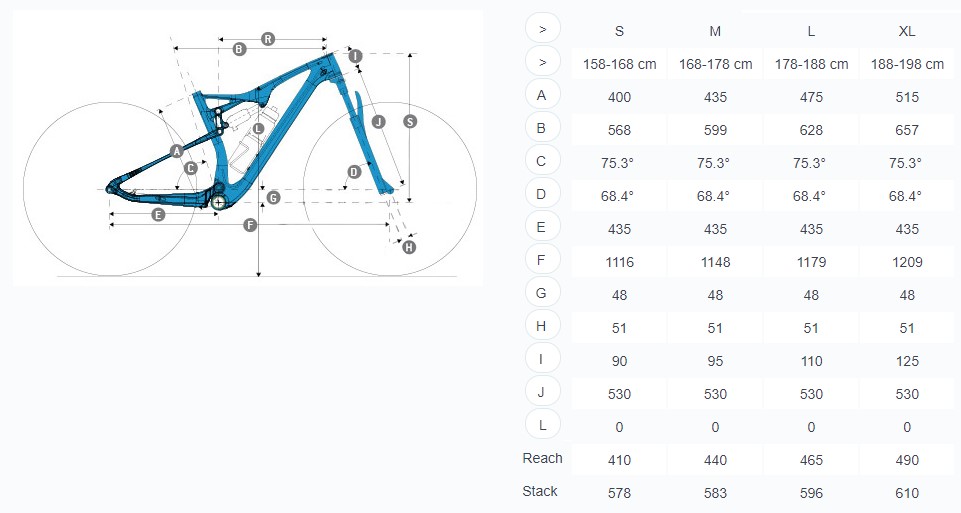Select the S size column header

tap(620, 31)
